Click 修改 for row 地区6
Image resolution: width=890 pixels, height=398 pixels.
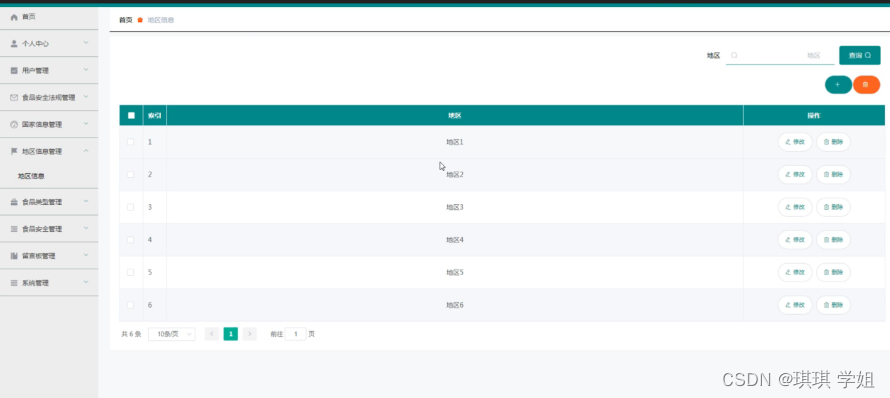(795, 305)
